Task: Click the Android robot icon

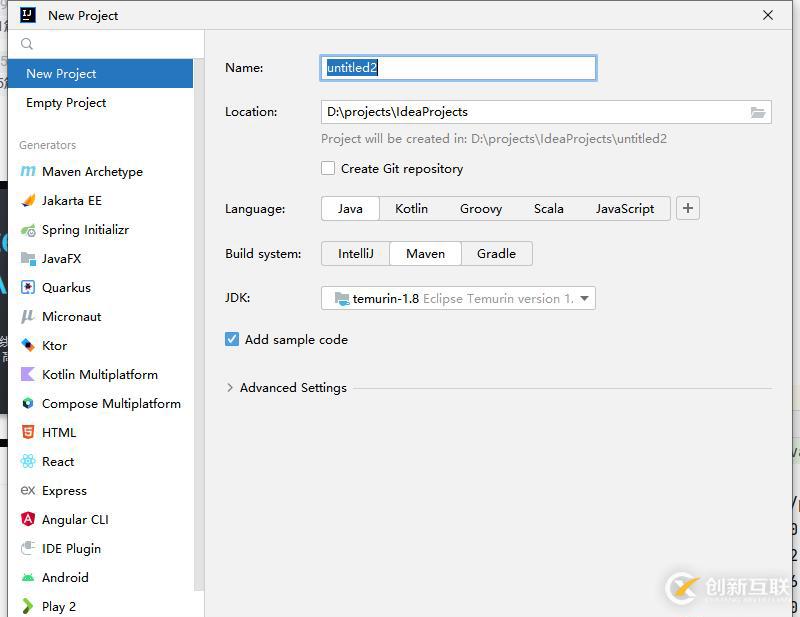Action: click(28, 578)
